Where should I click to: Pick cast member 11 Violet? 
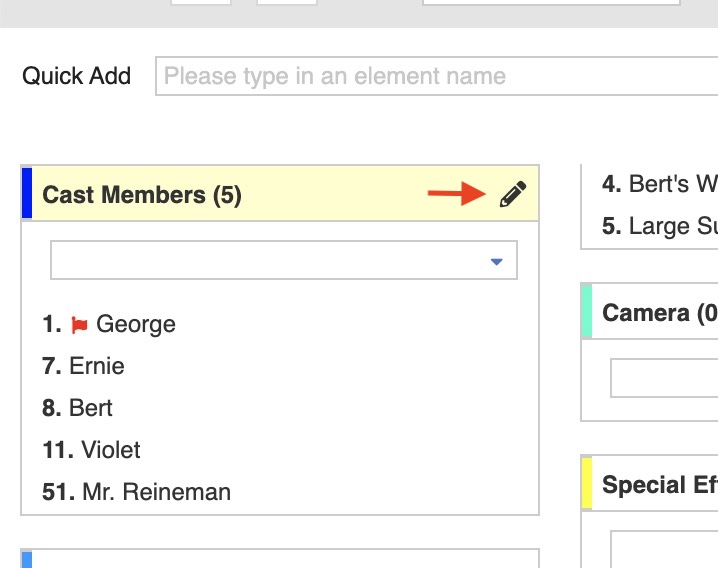point(110,450)
